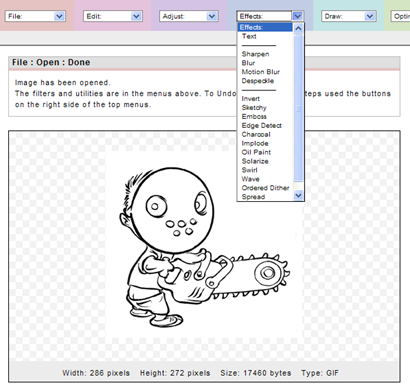The height and width of the screenshot is (390, 410).
Task: Choose the Solarize effect
Action: point(255,161)
